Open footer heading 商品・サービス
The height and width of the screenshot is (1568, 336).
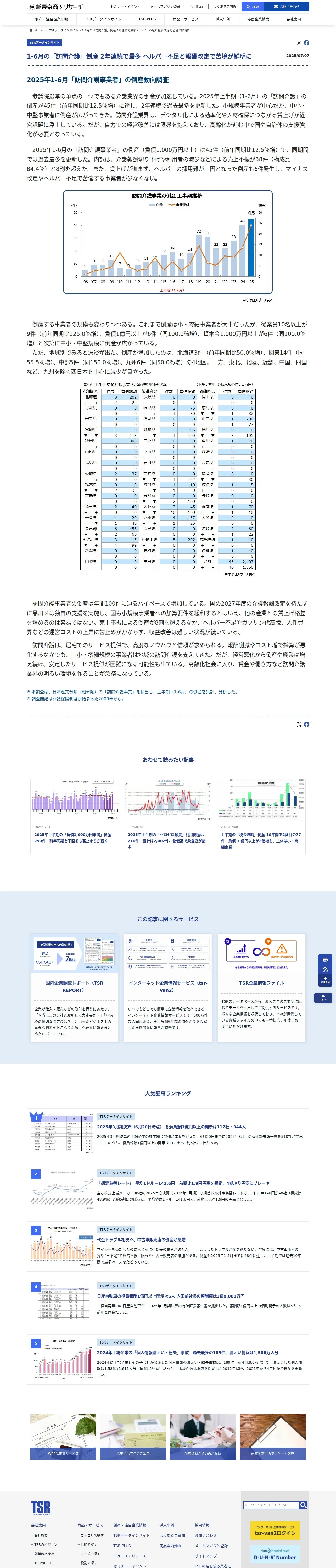90,1525
